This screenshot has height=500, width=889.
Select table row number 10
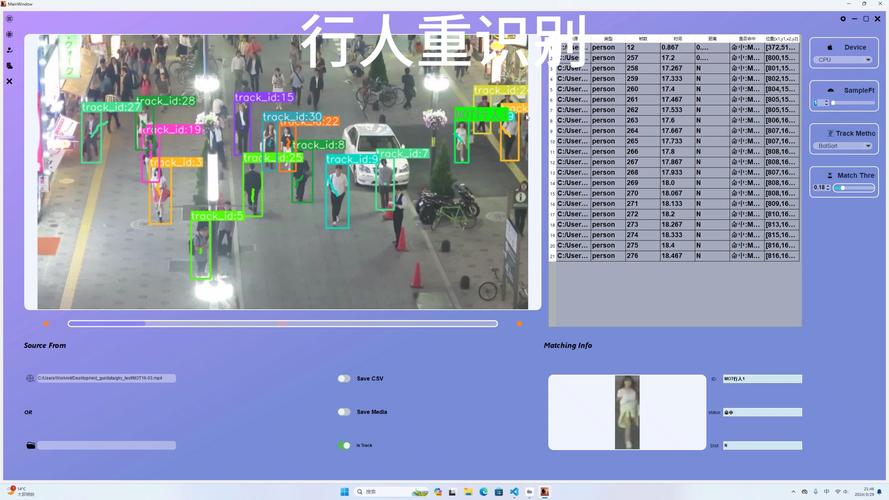tap(552, 141)
